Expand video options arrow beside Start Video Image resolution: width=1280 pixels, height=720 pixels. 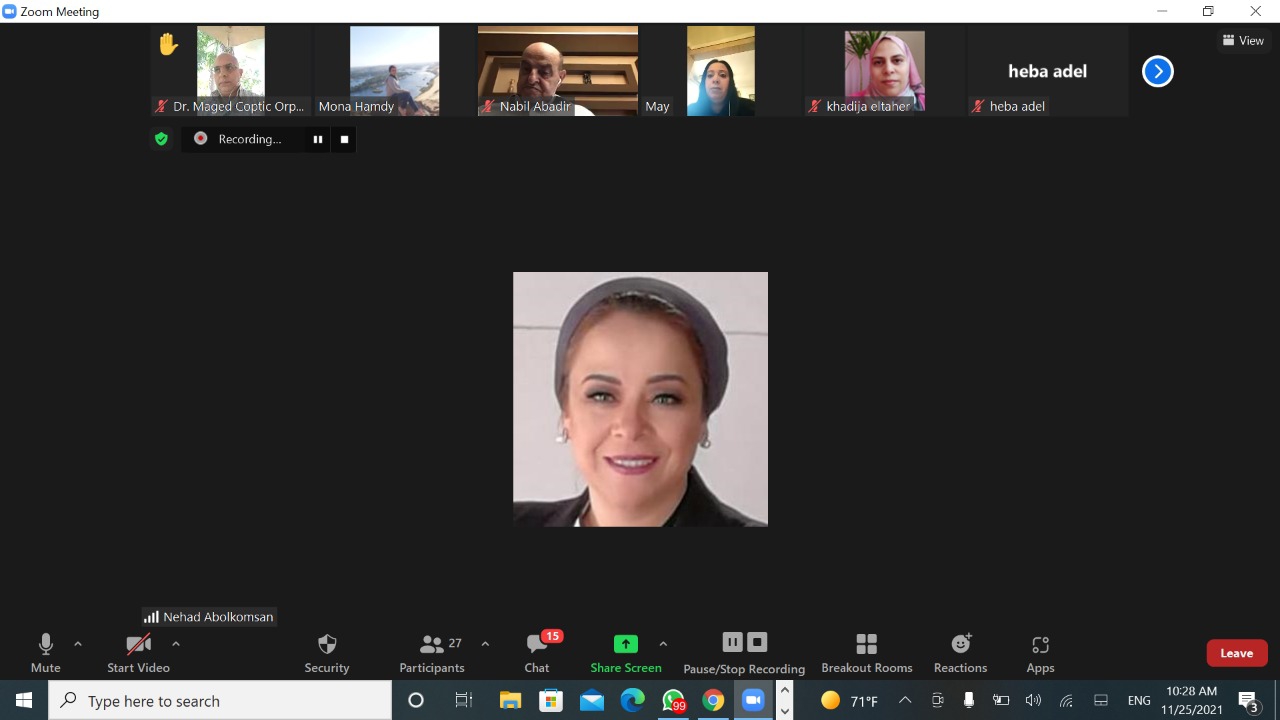176,644
